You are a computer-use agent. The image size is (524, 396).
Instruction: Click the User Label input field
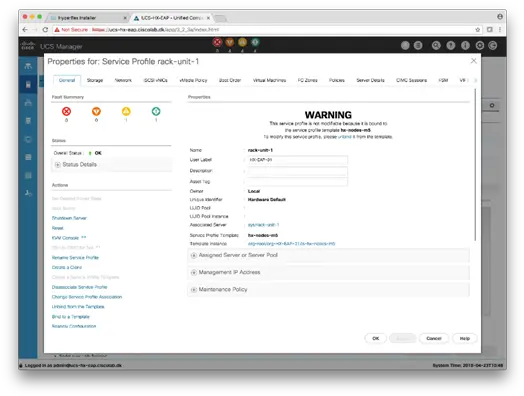pos(297,160)
